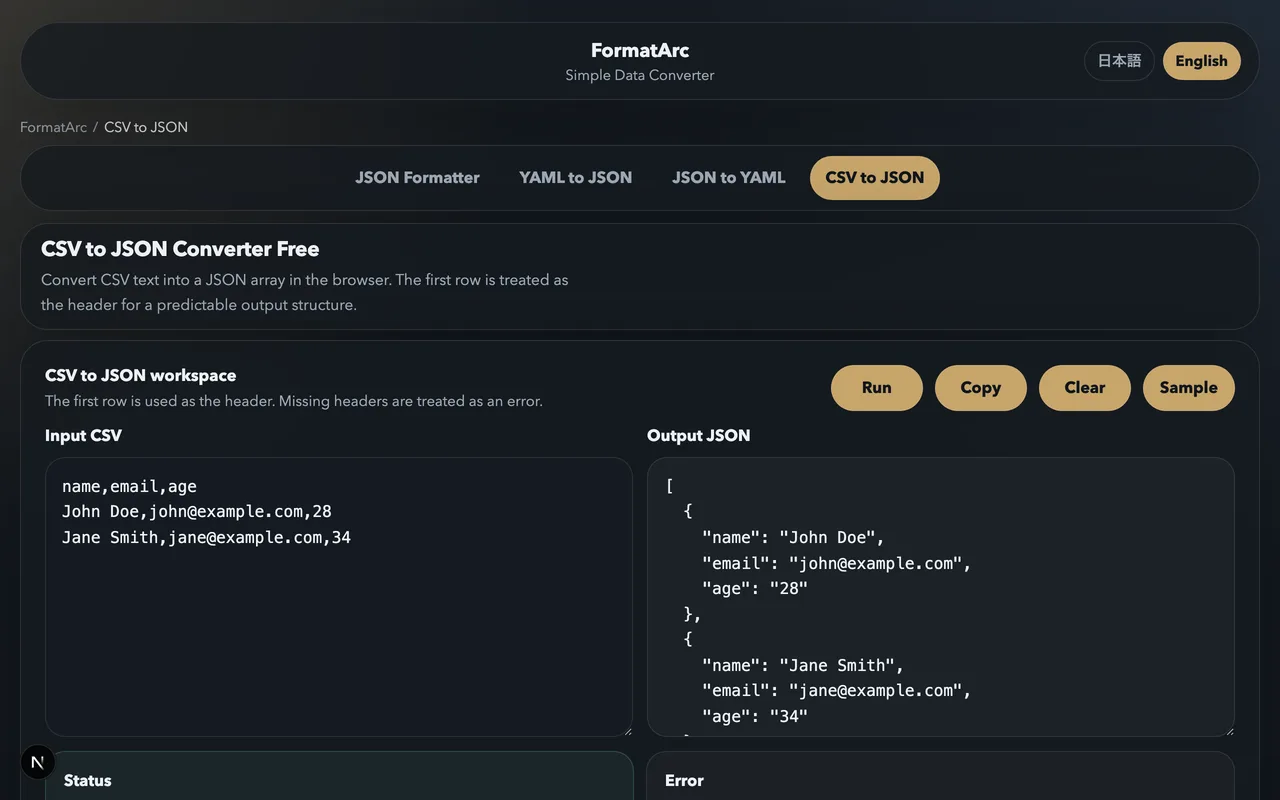
Task: Open the Next.js dev tools badge
Action: pos(37,761)
